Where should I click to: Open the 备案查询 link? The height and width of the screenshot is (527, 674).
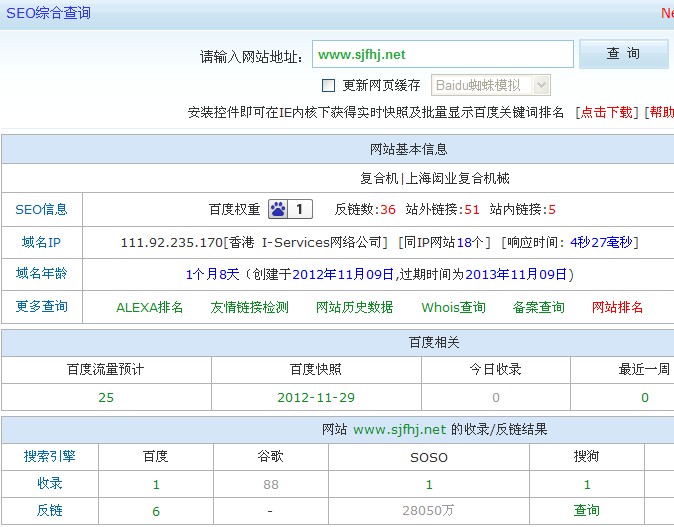pos(539,307)
